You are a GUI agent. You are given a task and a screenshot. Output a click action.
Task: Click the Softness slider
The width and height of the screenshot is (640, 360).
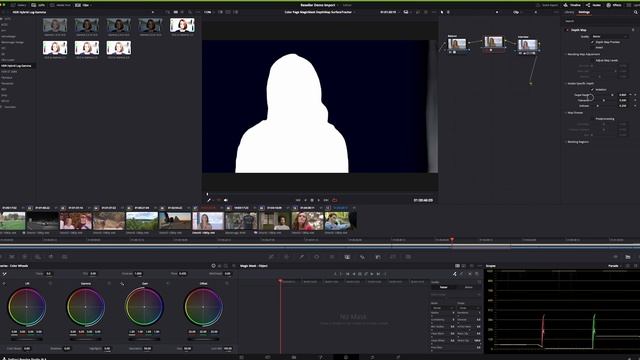click(604, 106)
